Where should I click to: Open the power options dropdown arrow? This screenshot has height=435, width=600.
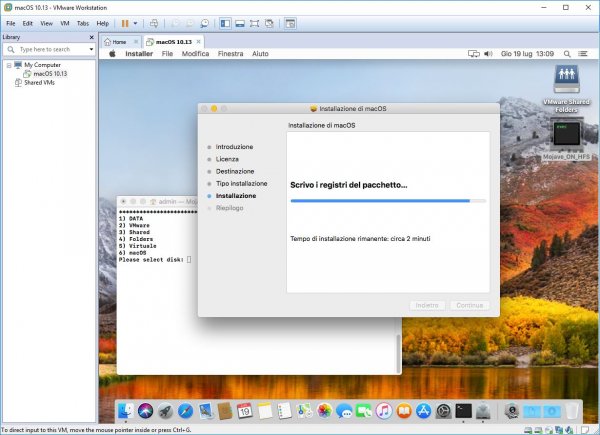[135, 22]
